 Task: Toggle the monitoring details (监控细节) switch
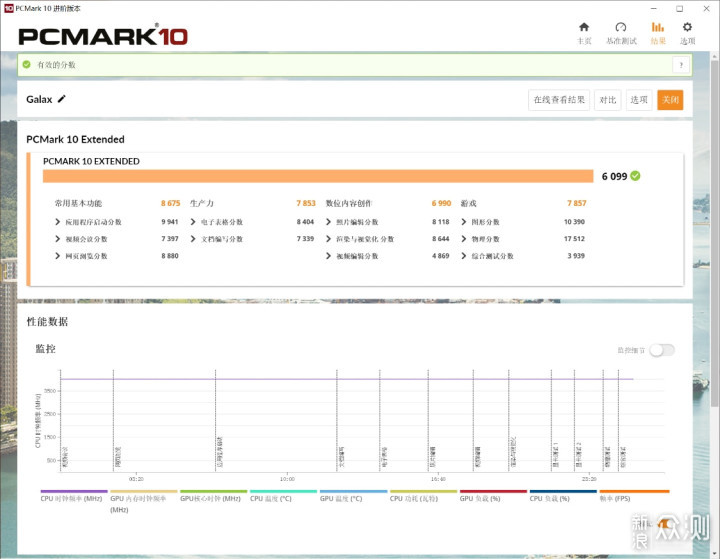point(662,350)
